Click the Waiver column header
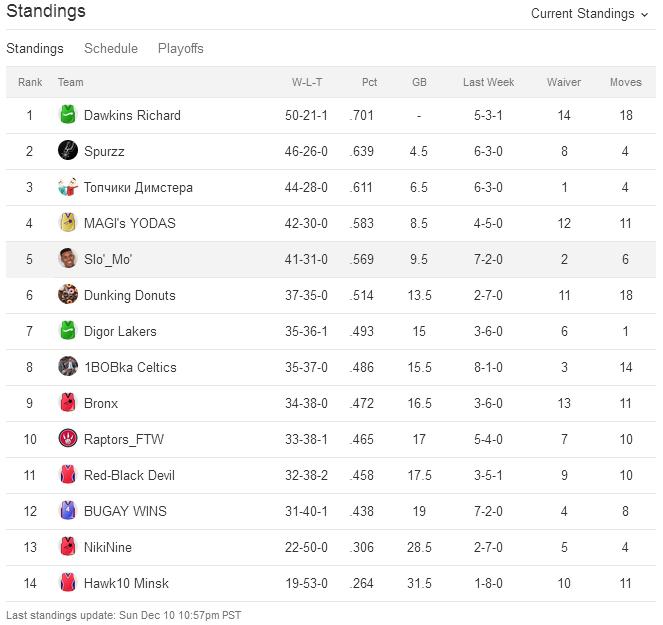The height and width of the screenshot is (625, 663). [564, 82]
